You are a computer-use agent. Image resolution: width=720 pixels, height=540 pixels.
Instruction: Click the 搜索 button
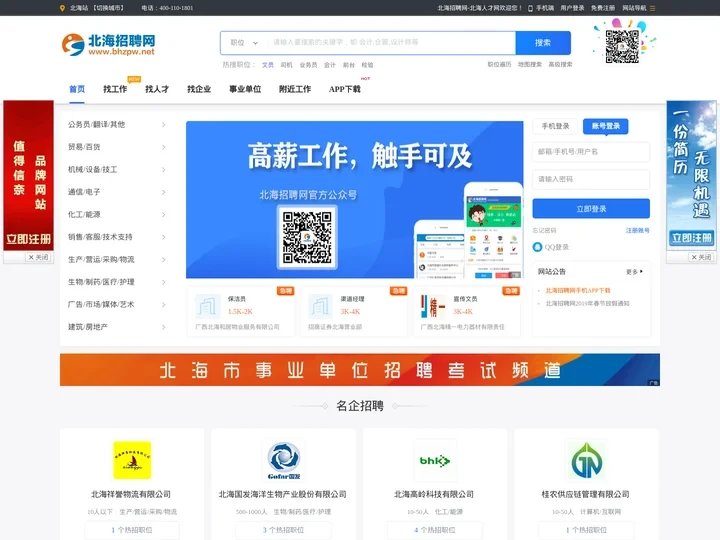click(543, 43)
